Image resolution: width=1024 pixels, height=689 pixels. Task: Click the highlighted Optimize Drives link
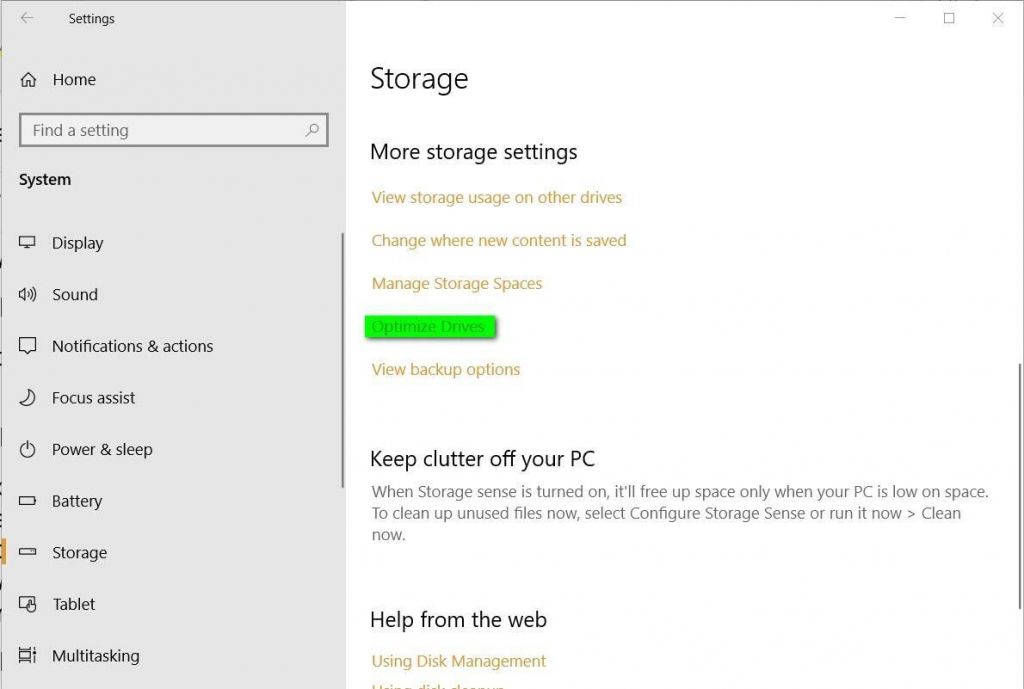tap(428, 326)
